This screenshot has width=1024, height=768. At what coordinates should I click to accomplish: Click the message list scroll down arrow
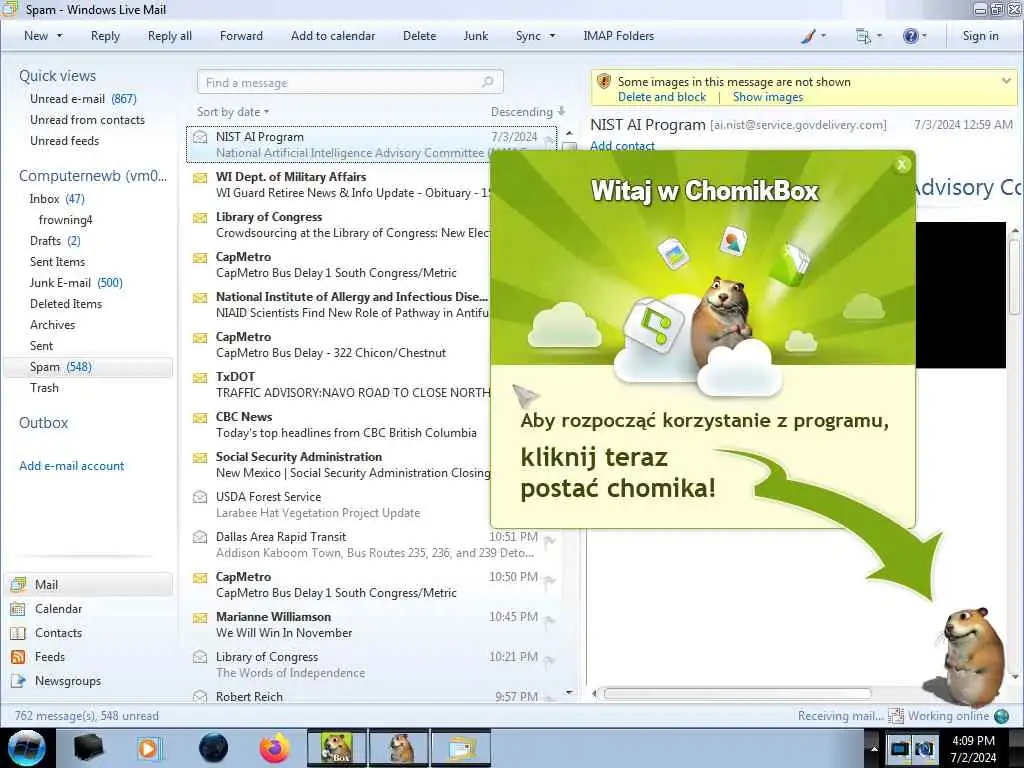[569, 693]
